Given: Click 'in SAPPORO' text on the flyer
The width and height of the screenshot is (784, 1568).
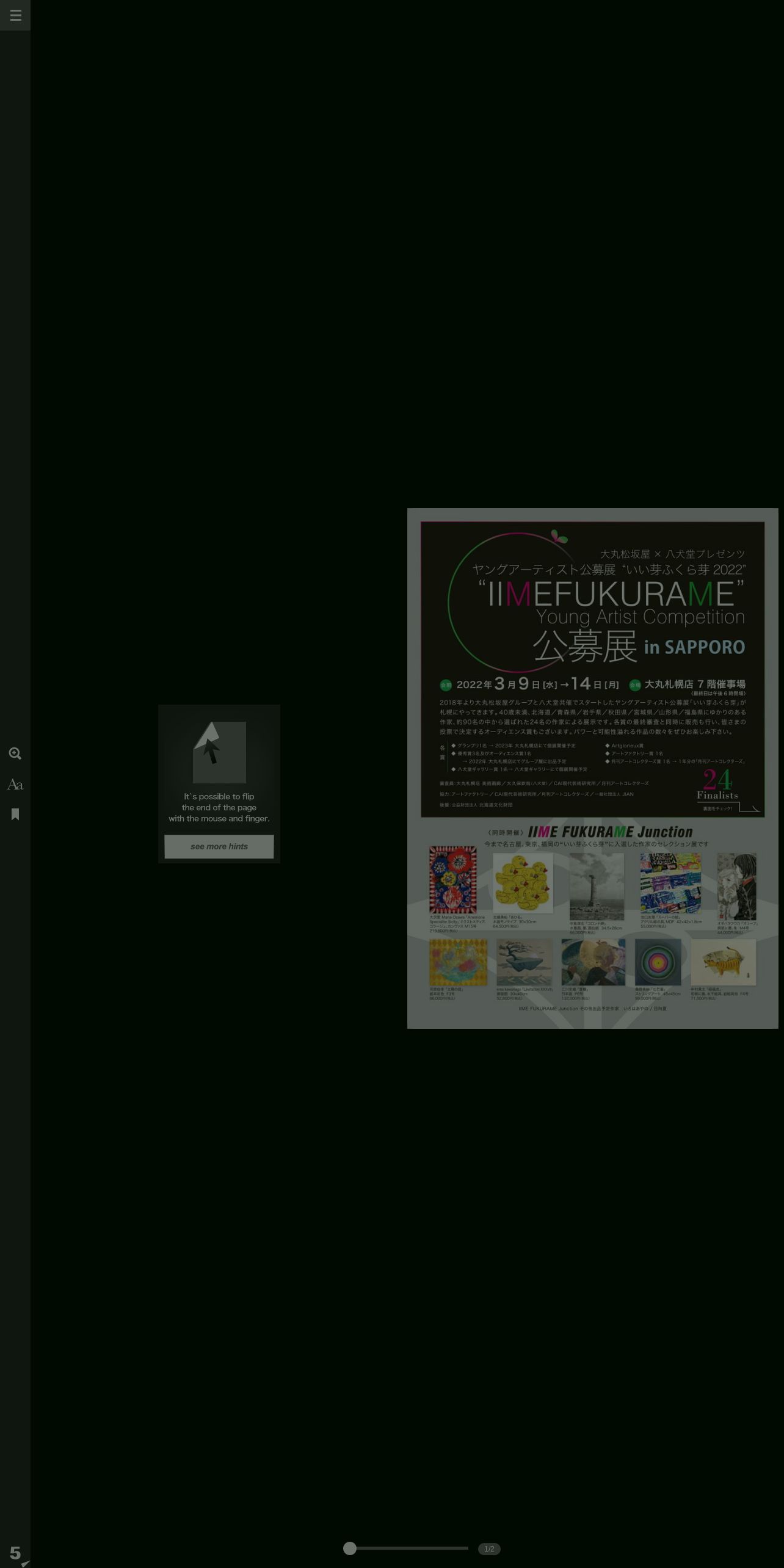Looking at the screenshot, I should pos(695,647).
